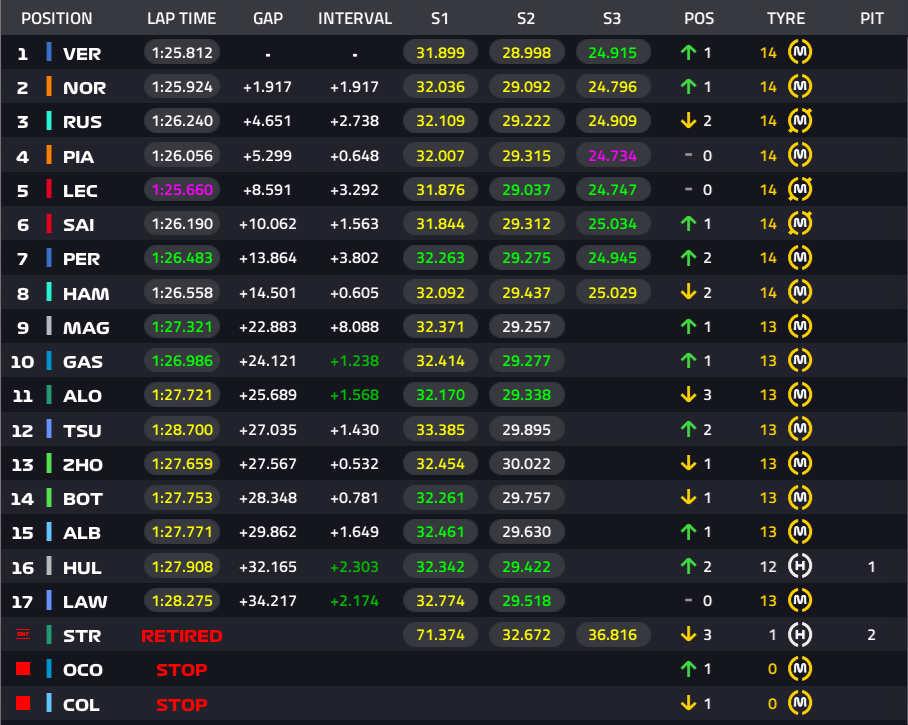Select driver name ZHO

point(83,464)
